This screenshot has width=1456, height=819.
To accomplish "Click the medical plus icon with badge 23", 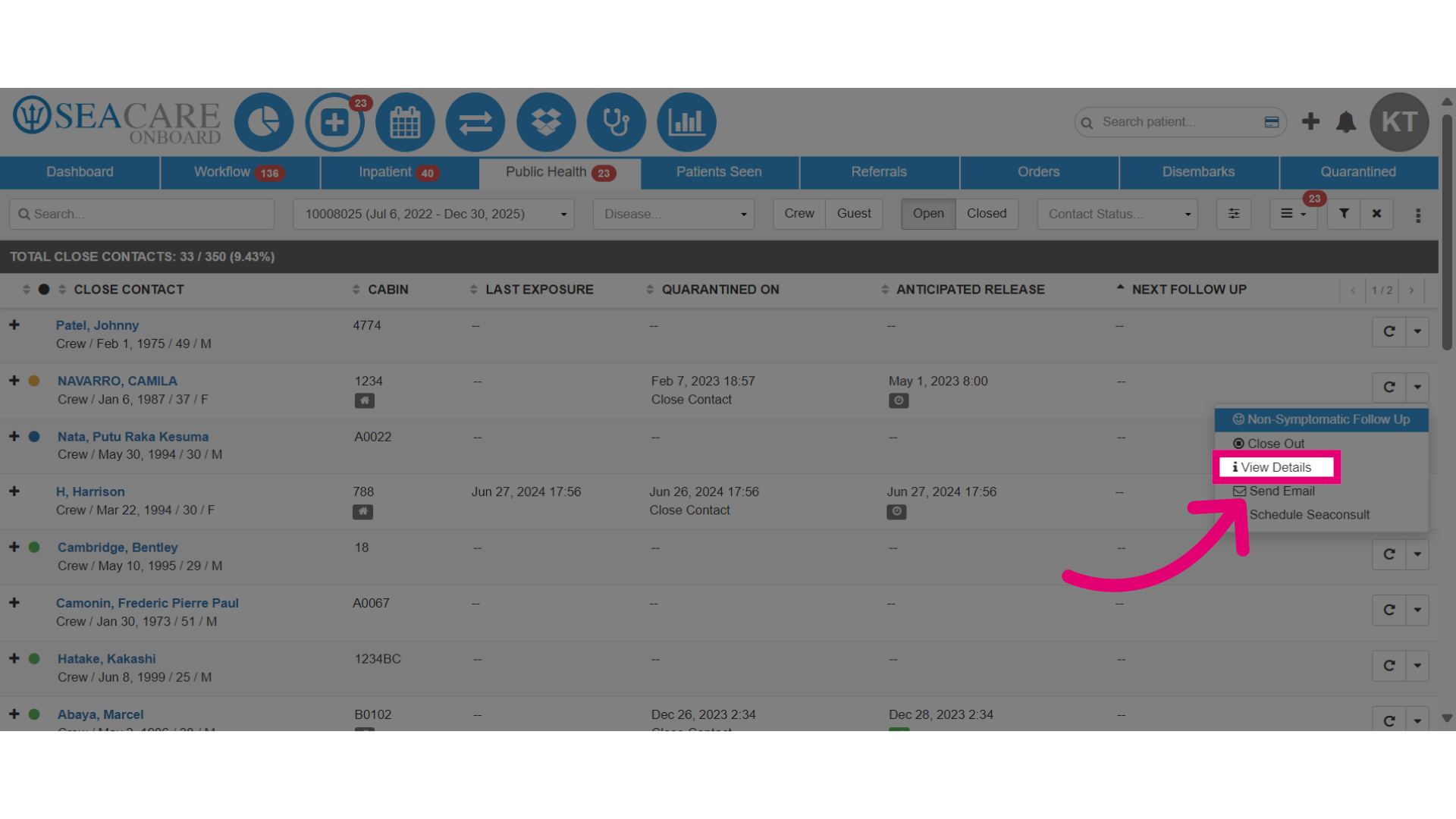I will click(334, 122).
